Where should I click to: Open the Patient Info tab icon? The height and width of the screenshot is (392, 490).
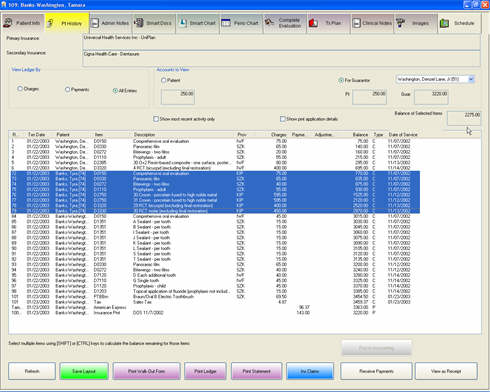tap(8, 23)
